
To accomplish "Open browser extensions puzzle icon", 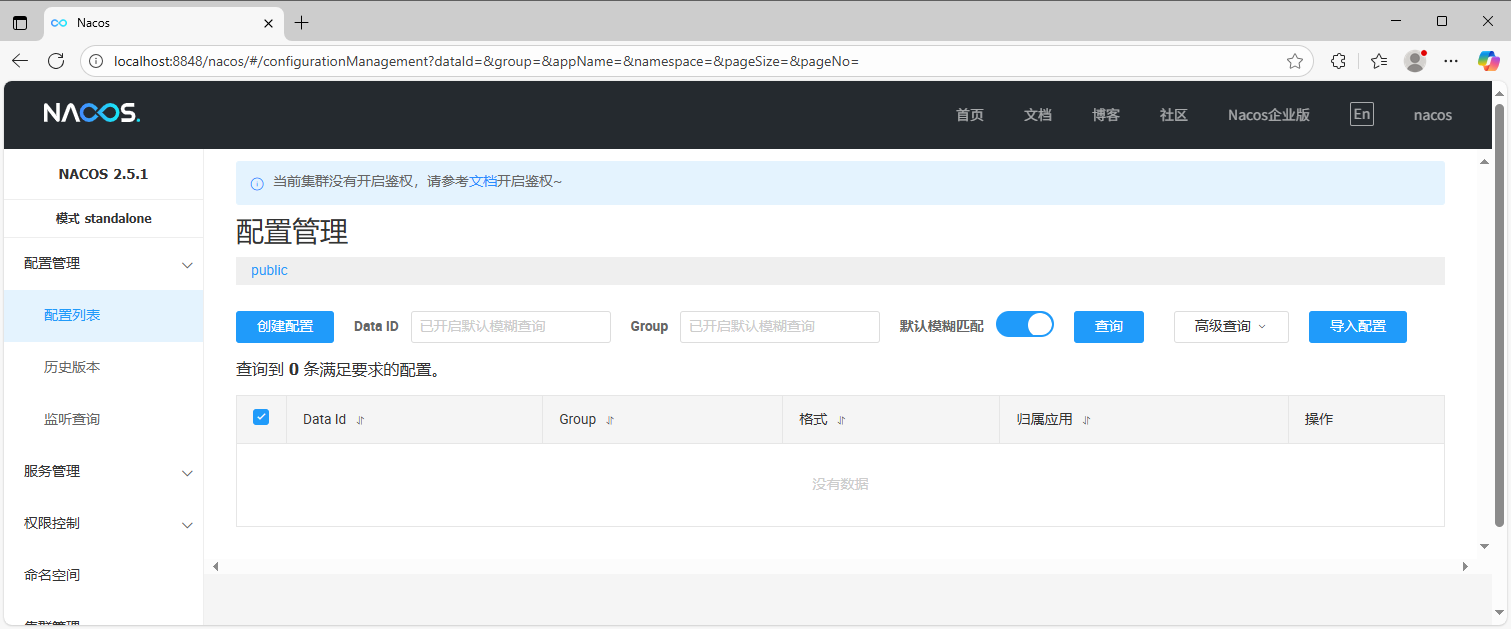I will (x=1338, y=61).
